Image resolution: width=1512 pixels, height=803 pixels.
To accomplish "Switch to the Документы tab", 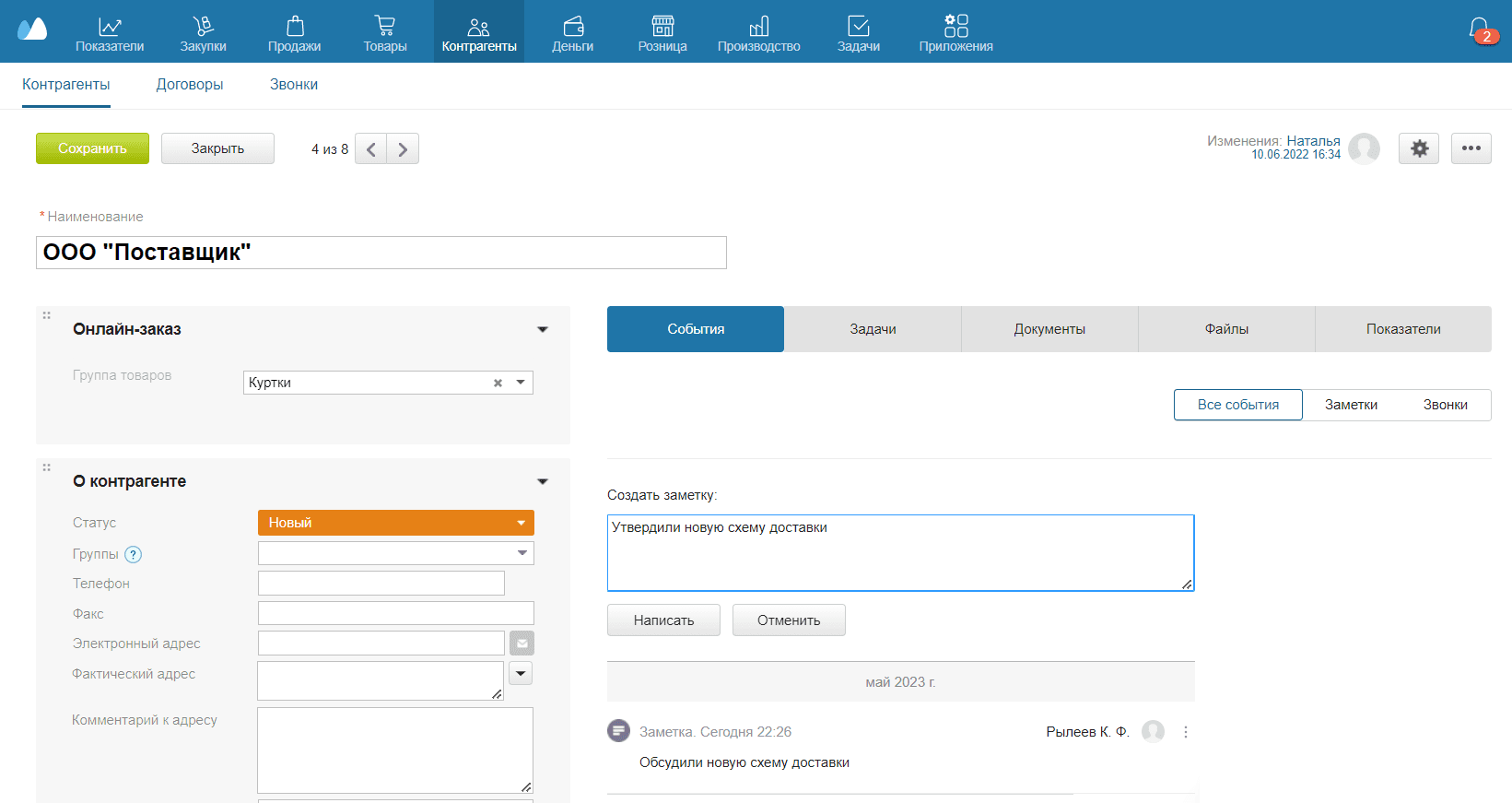I will (x=1049, y=329).
